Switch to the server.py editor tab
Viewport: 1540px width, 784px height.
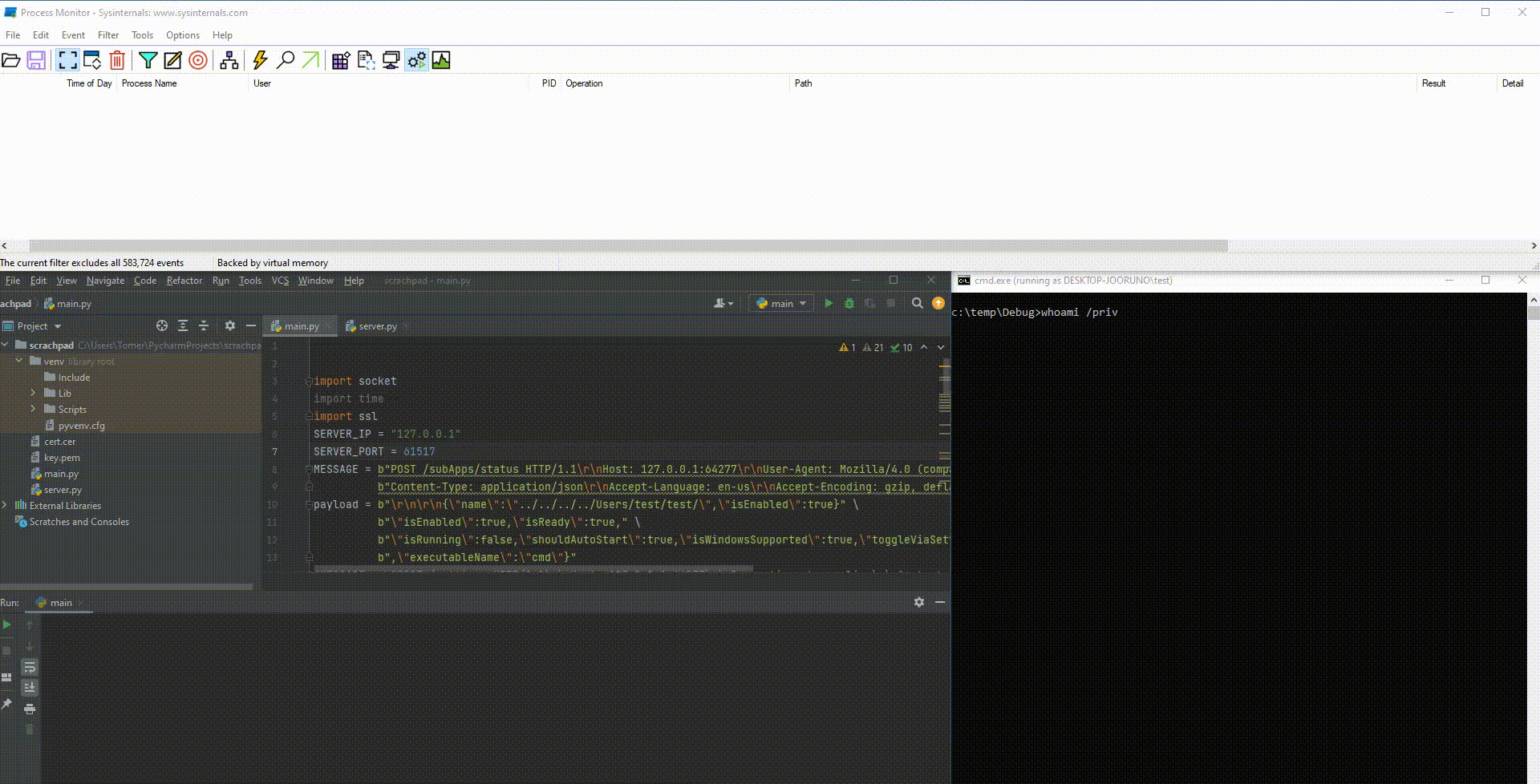click(x=377, y=326)
